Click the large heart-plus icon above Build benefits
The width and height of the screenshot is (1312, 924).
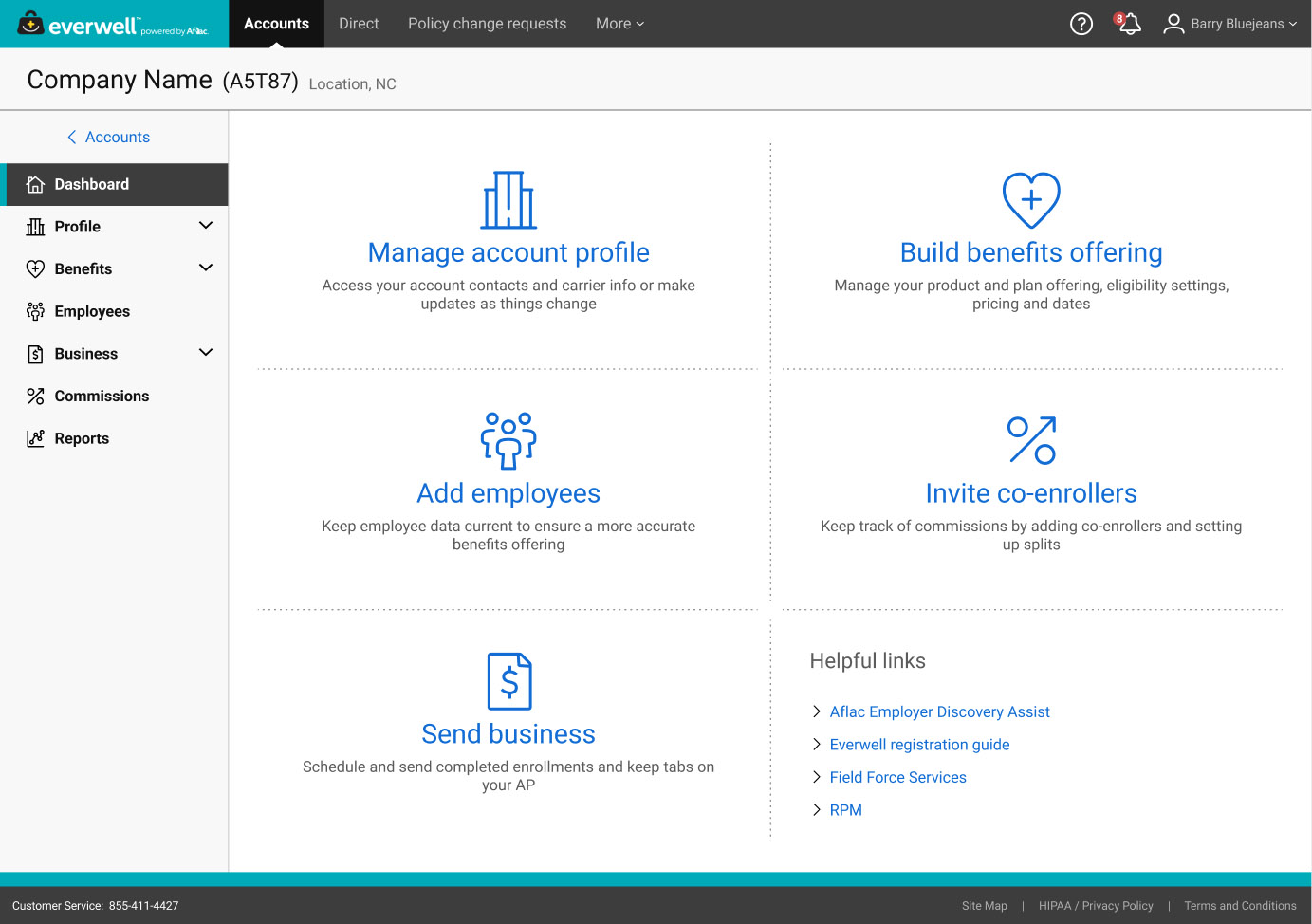[1031, 200]
